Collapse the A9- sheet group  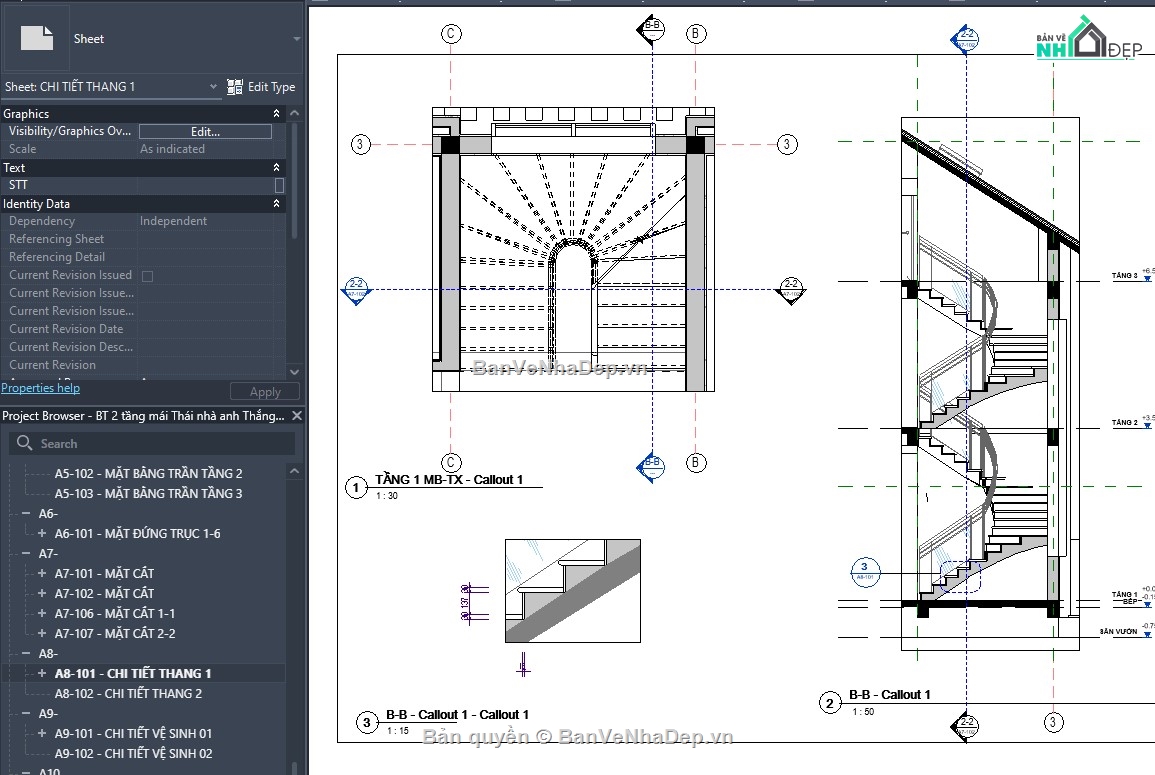[26, 712]
